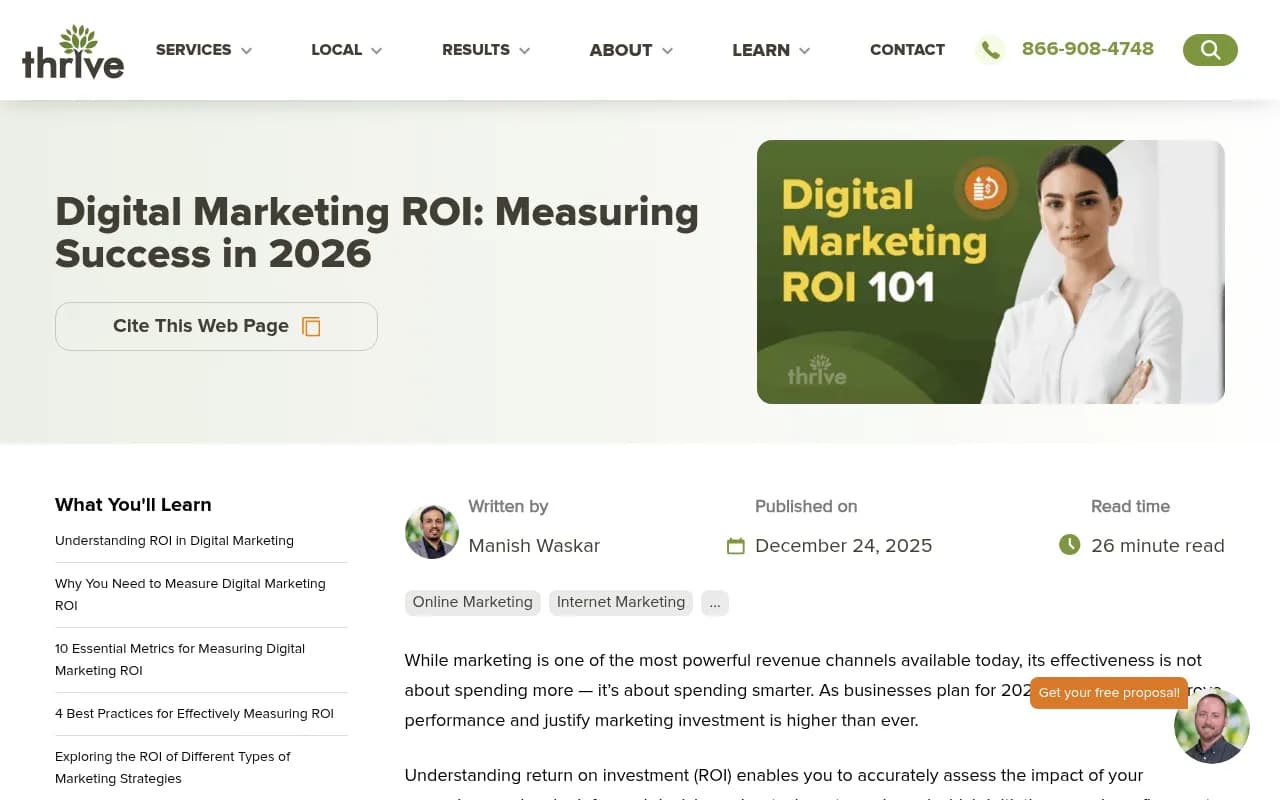Open the RESULTS nav item

pyautogui.click(x=476, y=50)
